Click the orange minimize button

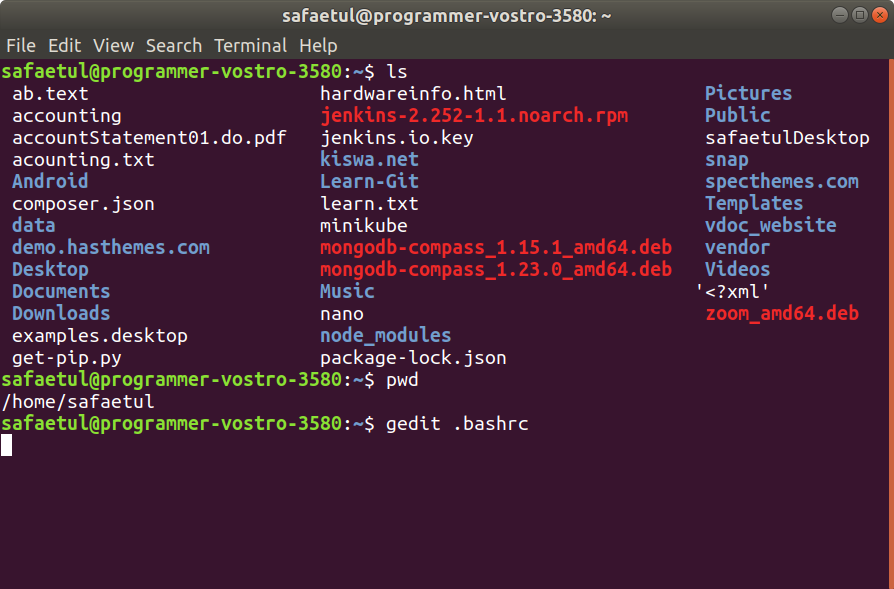click(x=840, y=15)
